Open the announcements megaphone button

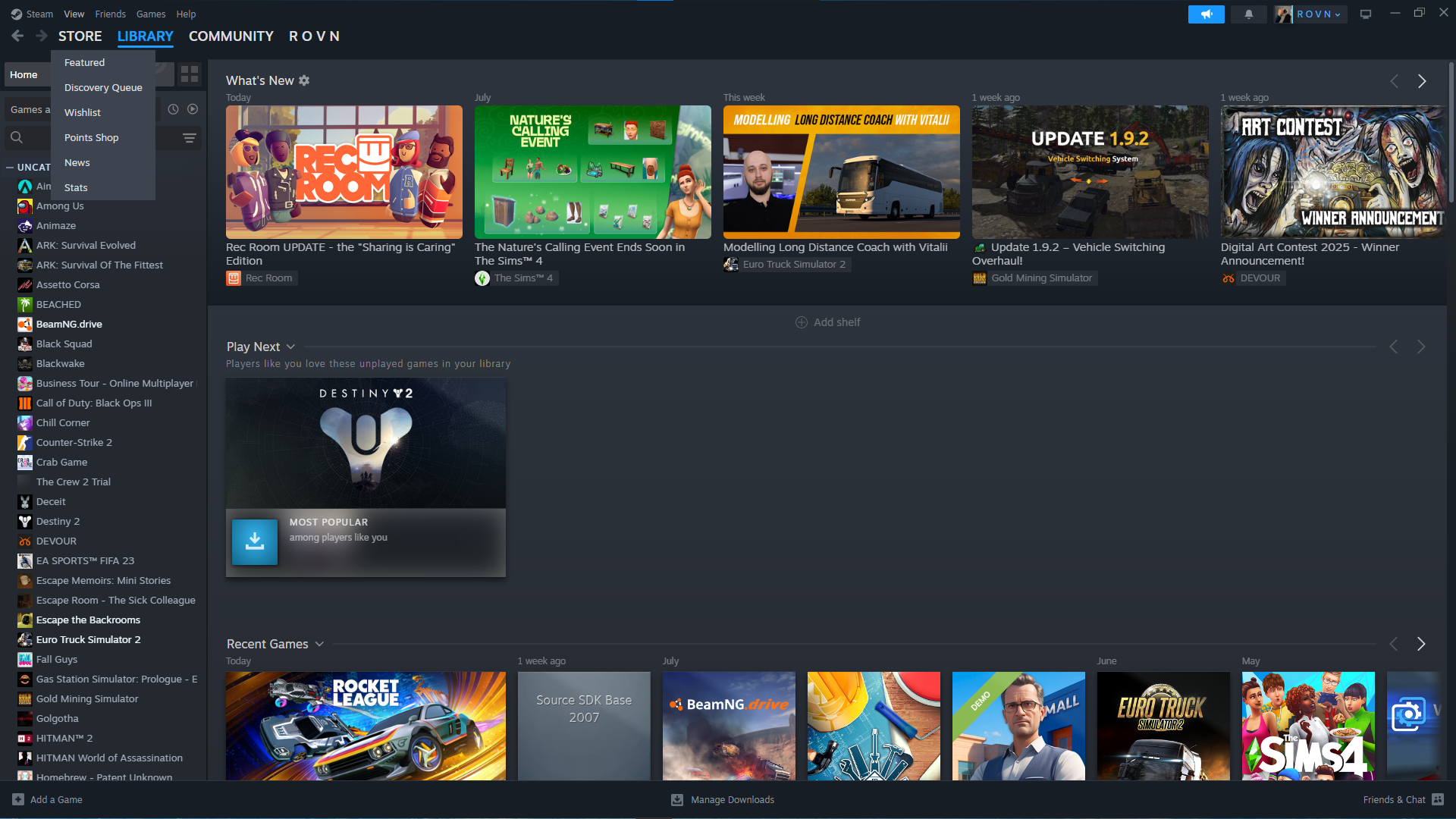click(x=1206, y=14)
